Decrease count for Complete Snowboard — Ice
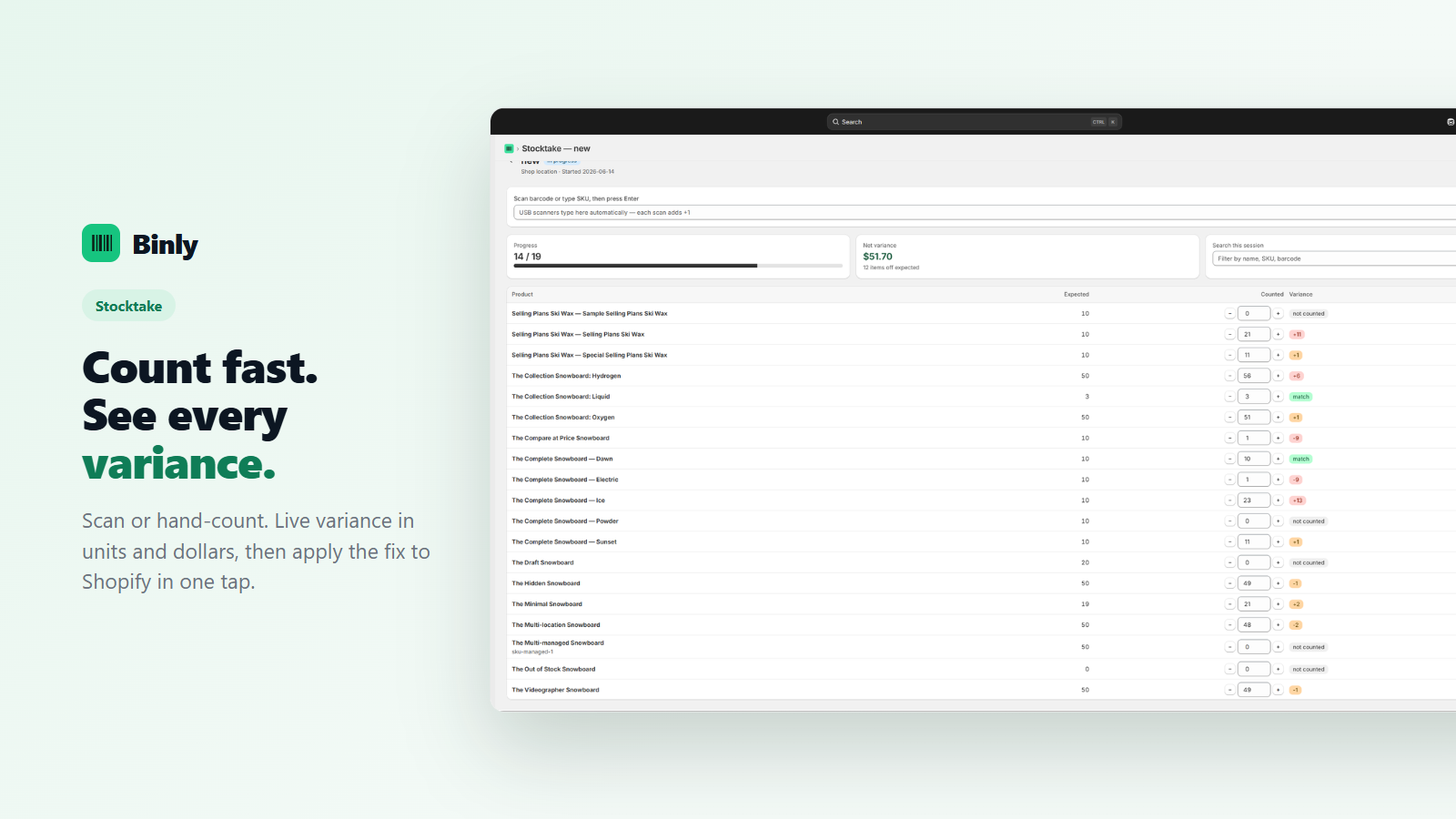This screenshot has height=819, width=1456. 1229,500
